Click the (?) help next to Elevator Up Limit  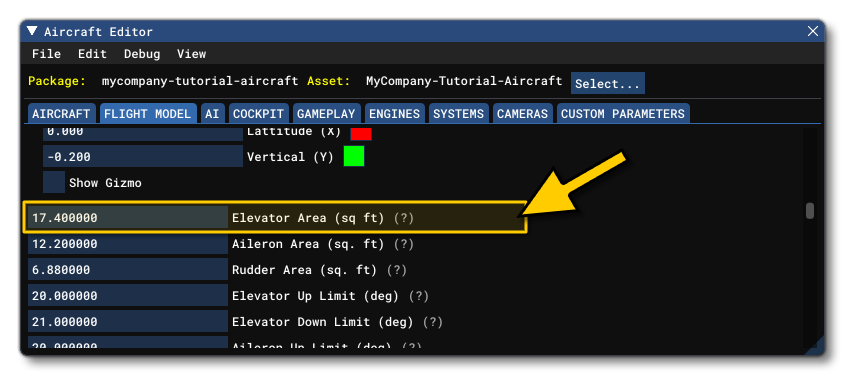(x=419, y=296)
